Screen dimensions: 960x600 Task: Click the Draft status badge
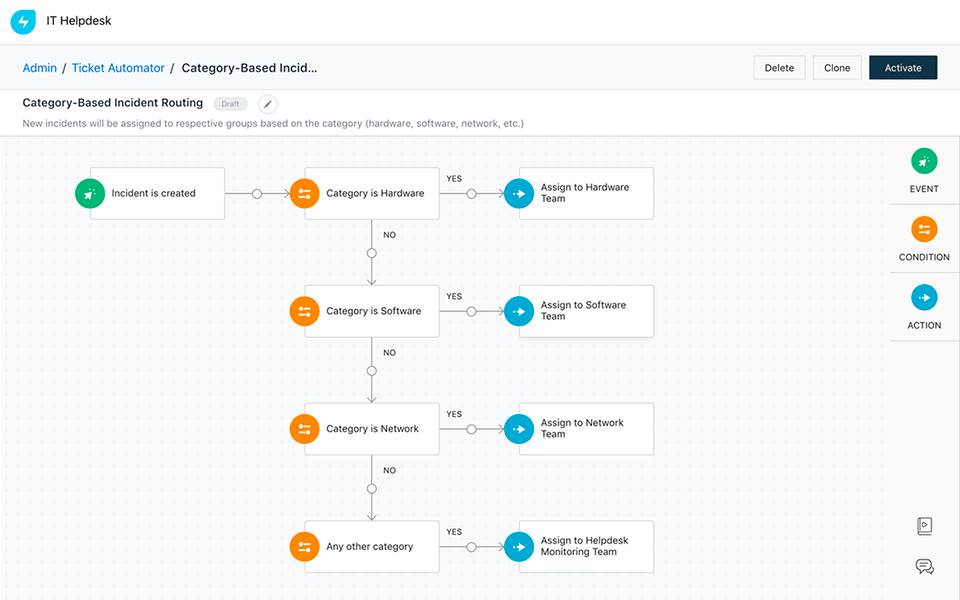pyautogui.click(x=230, y=103)
